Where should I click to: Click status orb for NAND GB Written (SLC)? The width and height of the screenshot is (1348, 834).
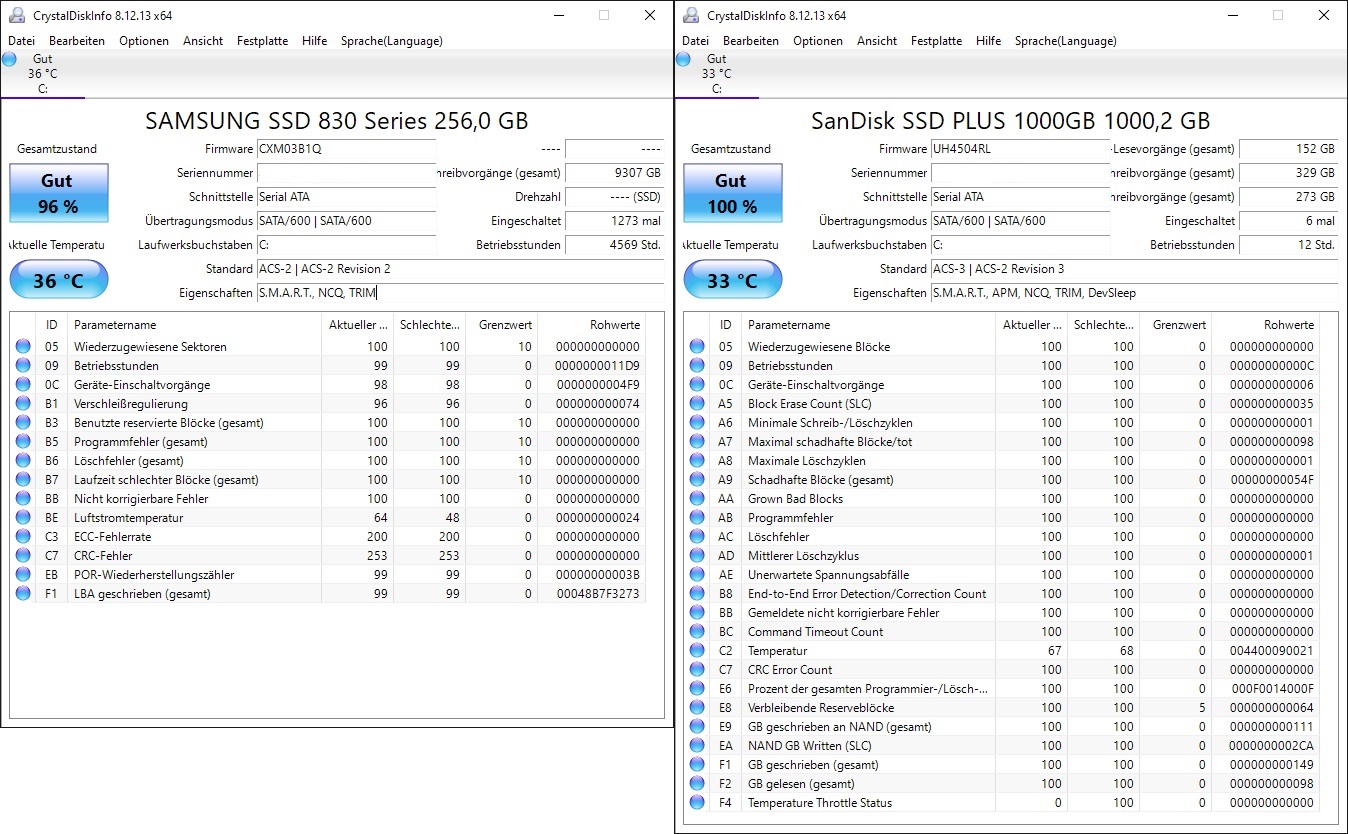(697, 746)
